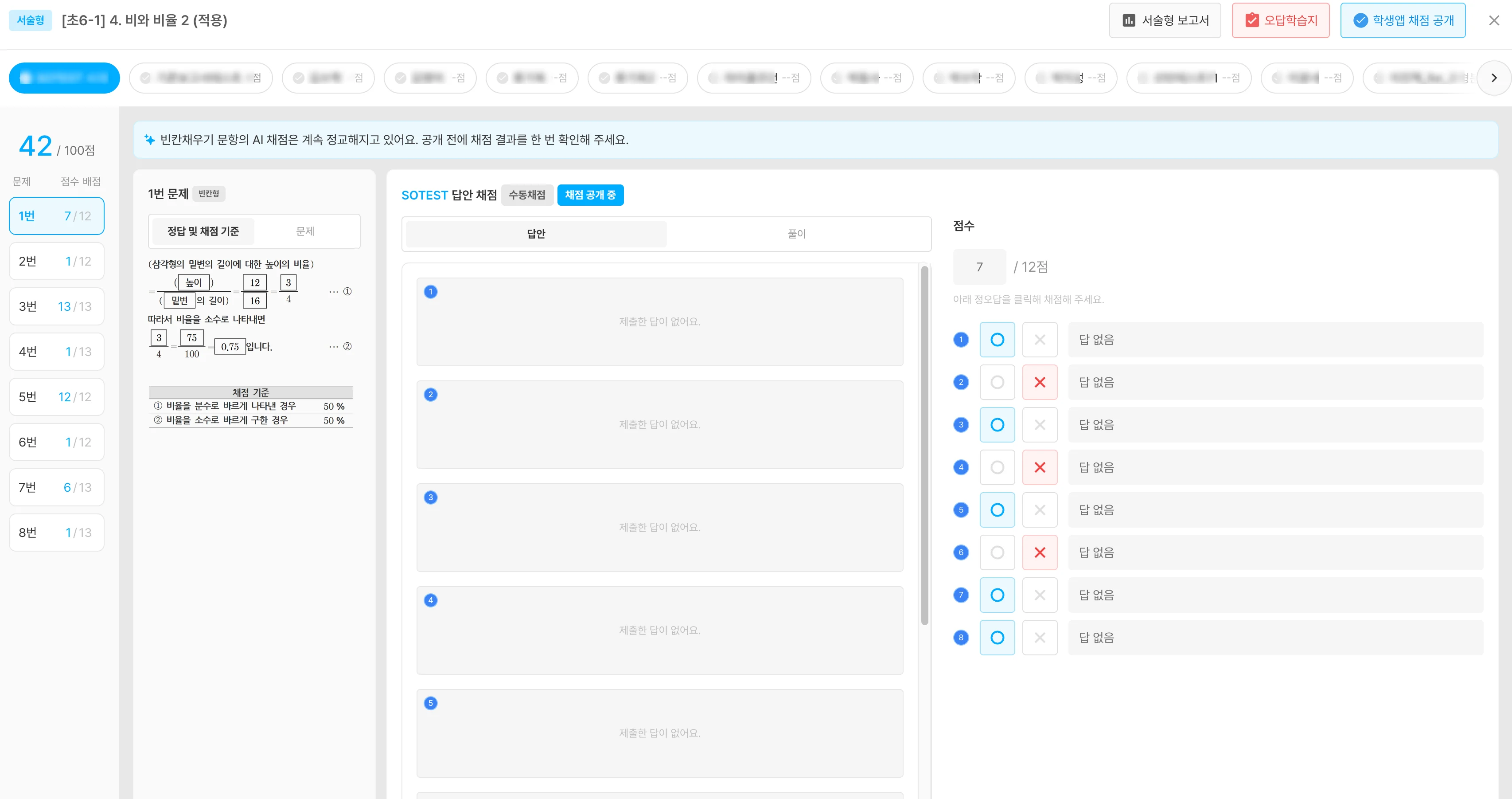
Task: Mark grading item 5 wrong with X
Action: [1040, 510]
